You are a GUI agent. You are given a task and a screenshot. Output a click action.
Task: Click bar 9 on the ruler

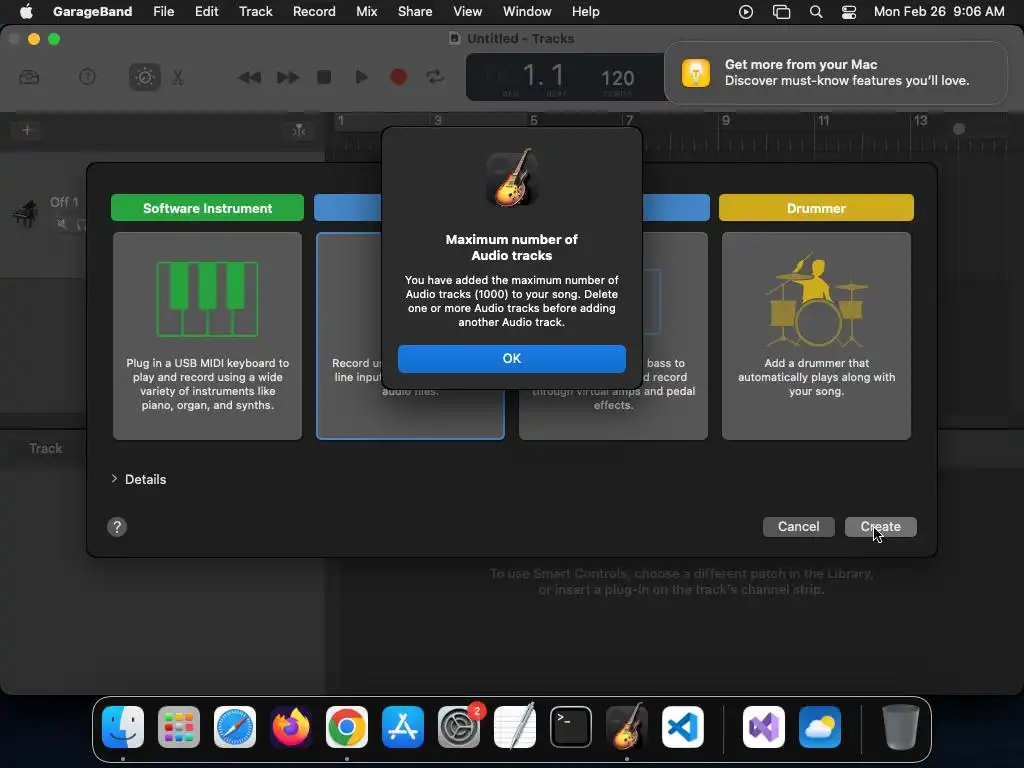click(725, 120)
